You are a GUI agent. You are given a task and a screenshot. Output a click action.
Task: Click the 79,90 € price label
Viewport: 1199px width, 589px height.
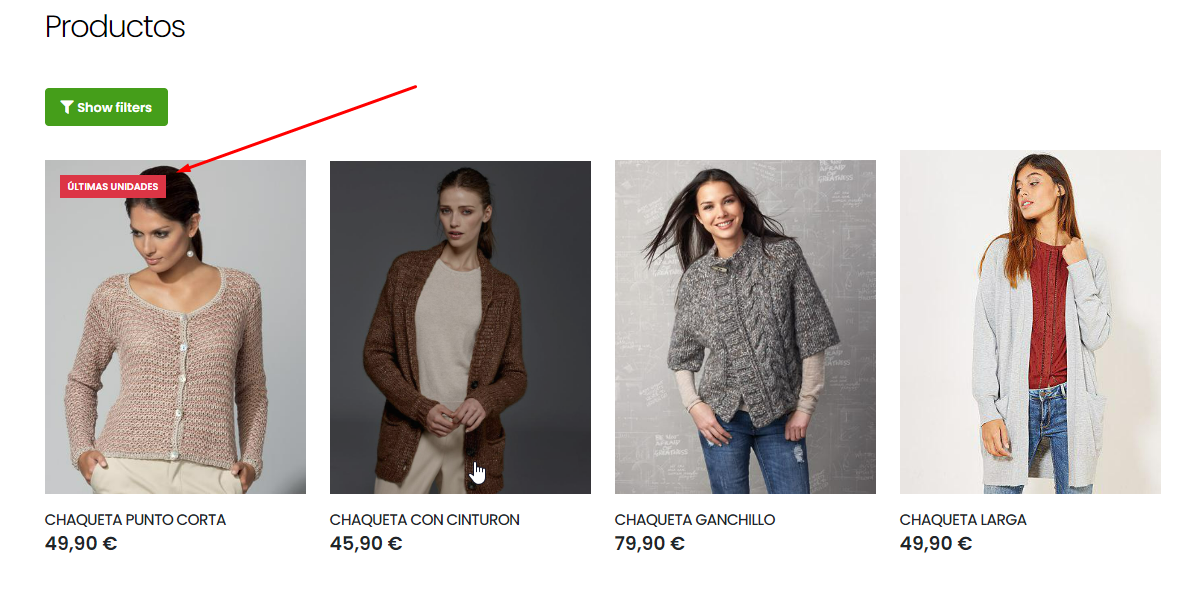coord(650,544)
